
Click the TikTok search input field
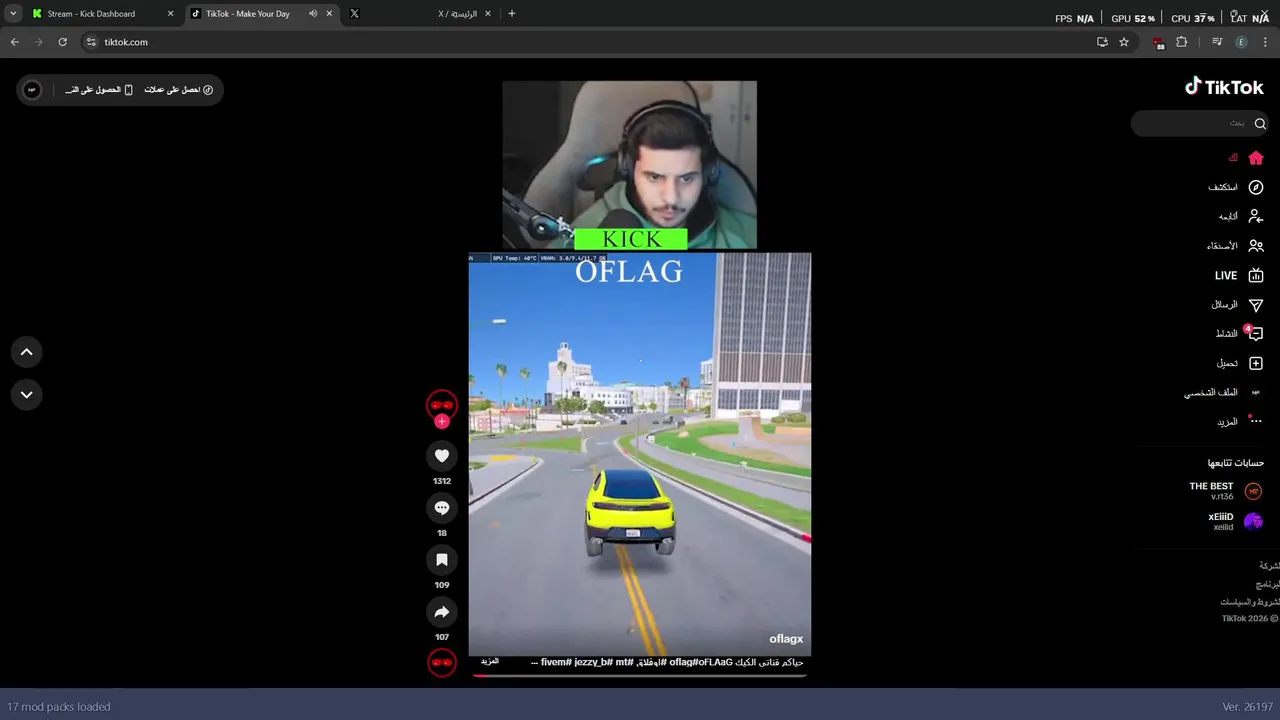[1198, 123]
